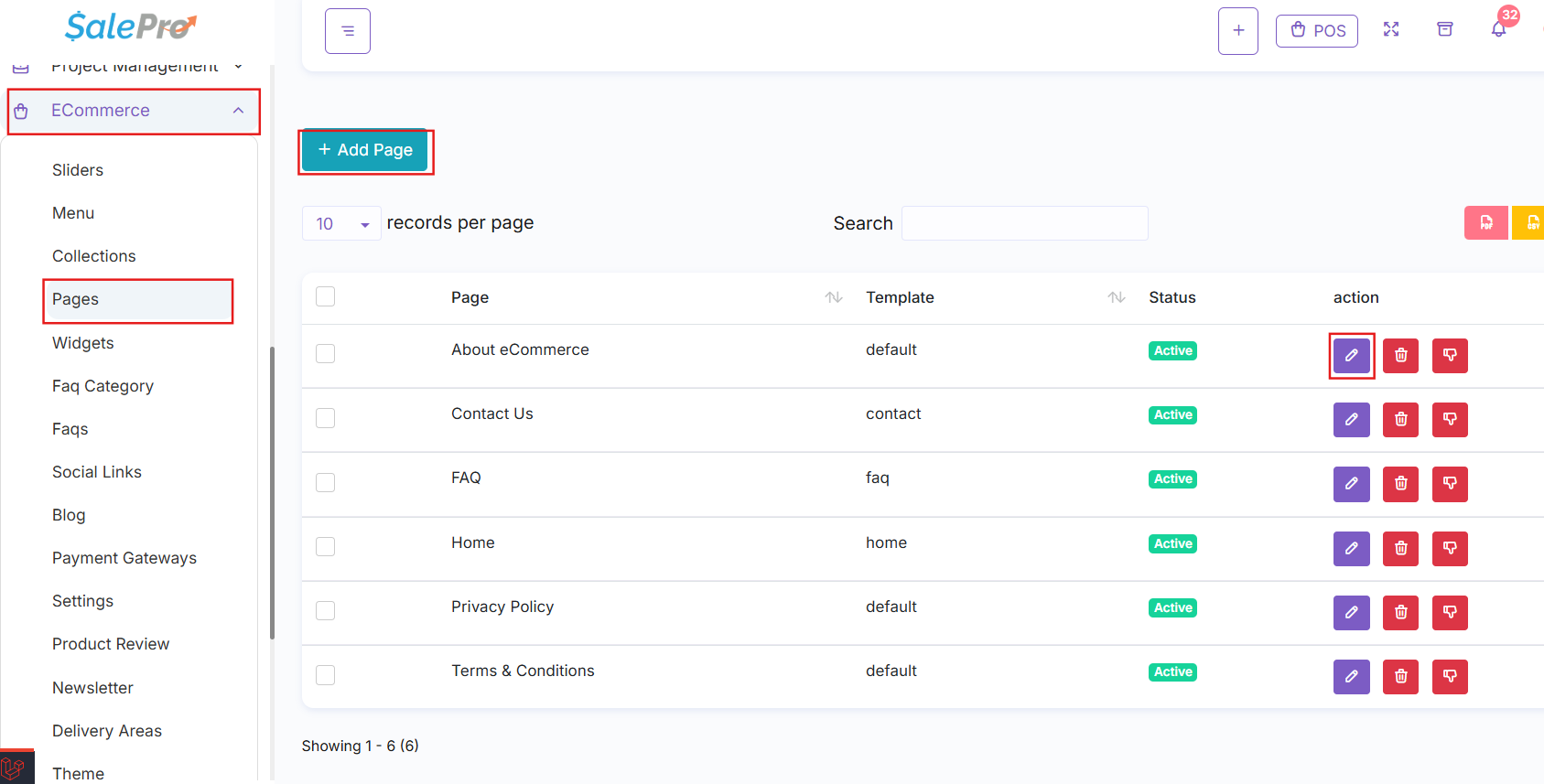Screen dimensions: 1544x784
Task: Open the cash register archive icon
Action: (x=1445, y=29)
